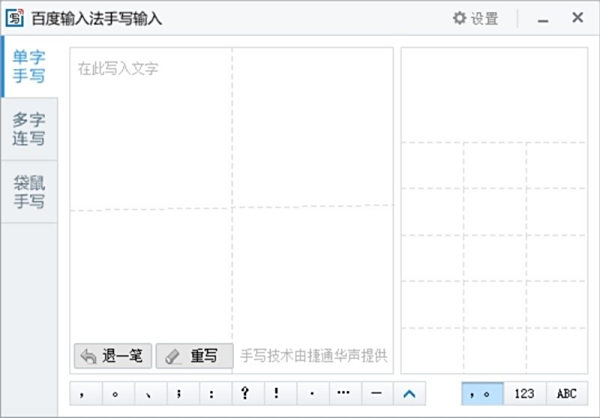
Task: Insert the exclamation mark key
Action: point(277,393)
